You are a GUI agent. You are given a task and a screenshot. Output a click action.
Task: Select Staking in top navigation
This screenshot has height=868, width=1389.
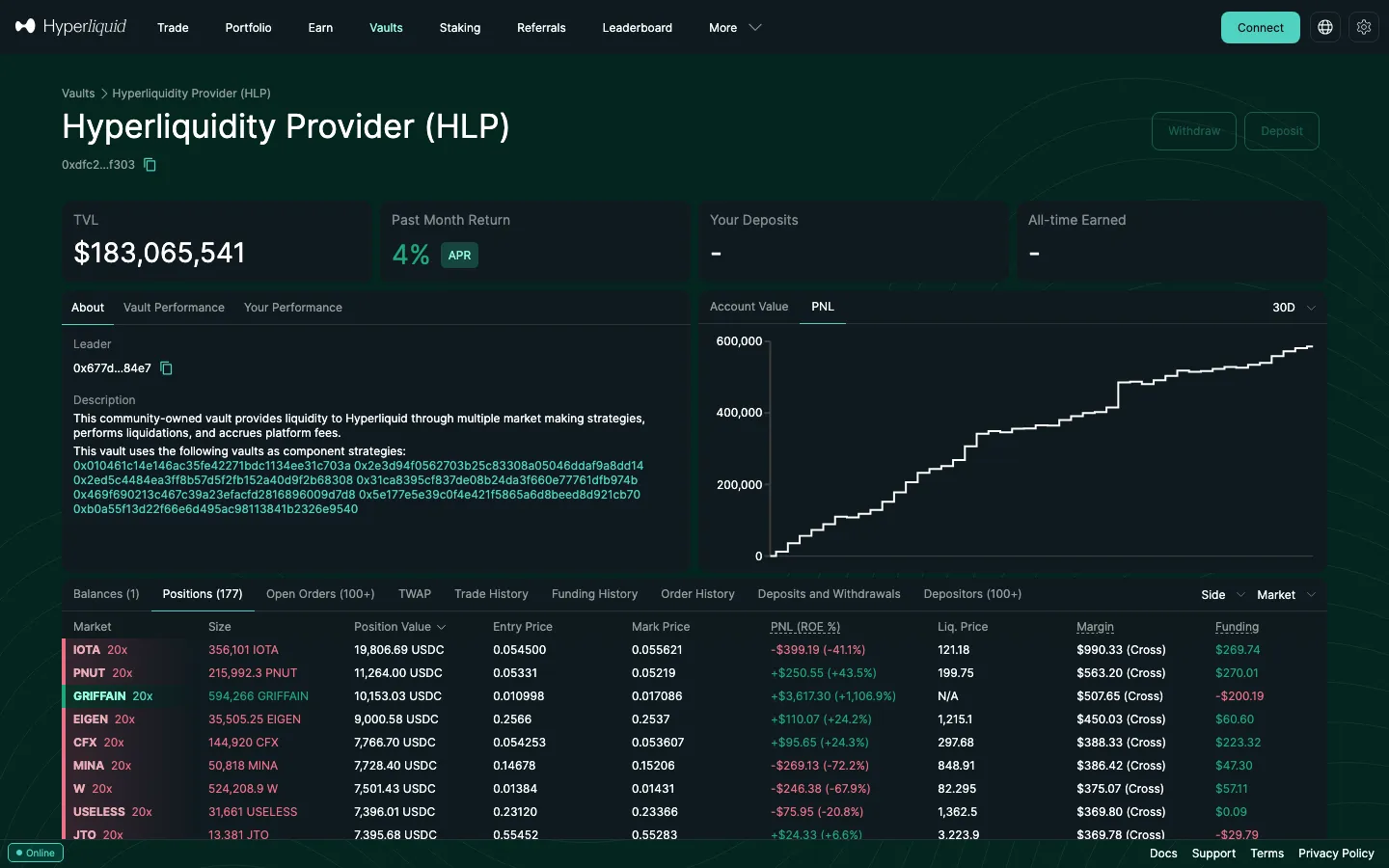click(460, 28)
